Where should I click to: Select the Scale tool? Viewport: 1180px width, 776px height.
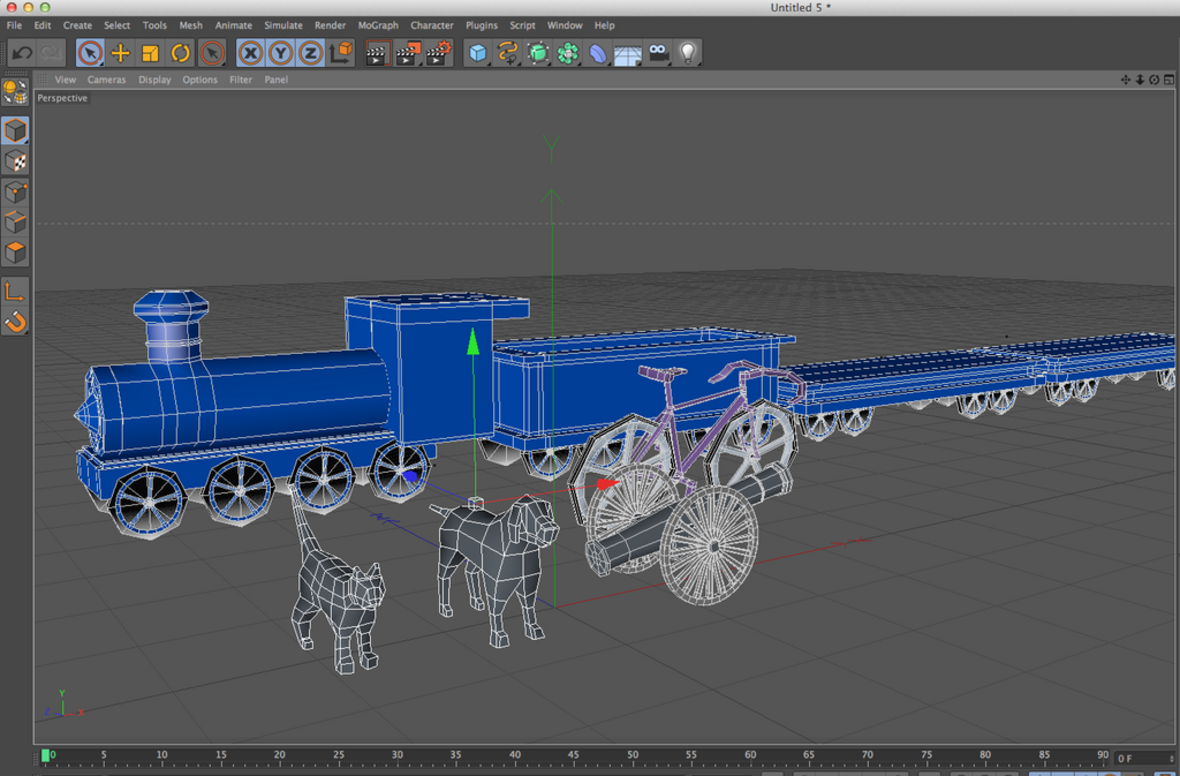pos(151,53)
